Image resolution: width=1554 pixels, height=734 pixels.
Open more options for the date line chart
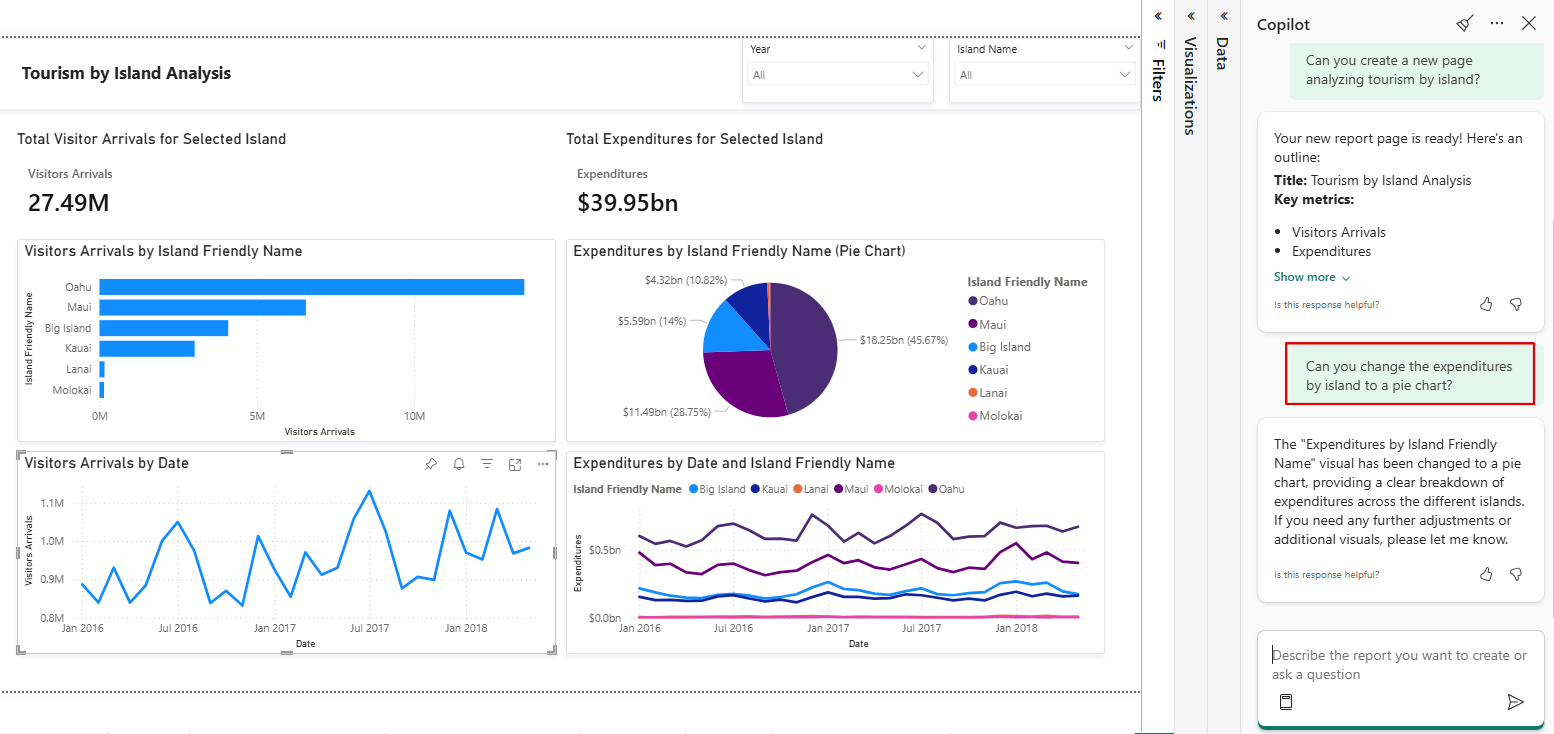tap(543, 464)
